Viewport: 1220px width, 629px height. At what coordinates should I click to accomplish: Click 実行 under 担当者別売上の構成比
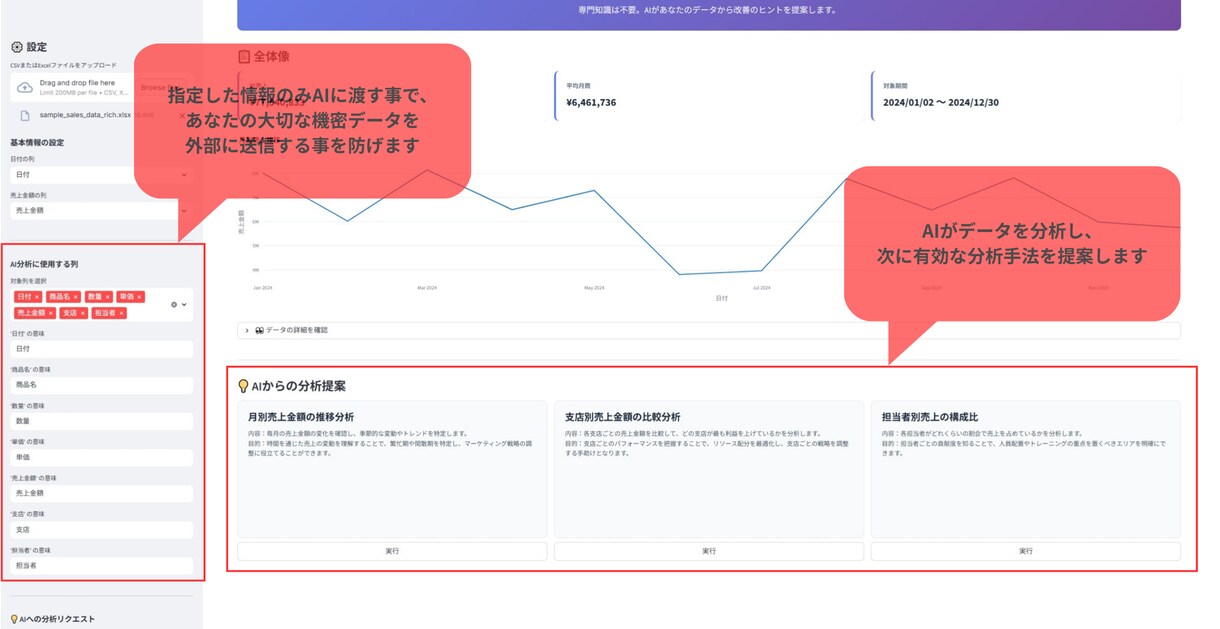(1026, 551)
